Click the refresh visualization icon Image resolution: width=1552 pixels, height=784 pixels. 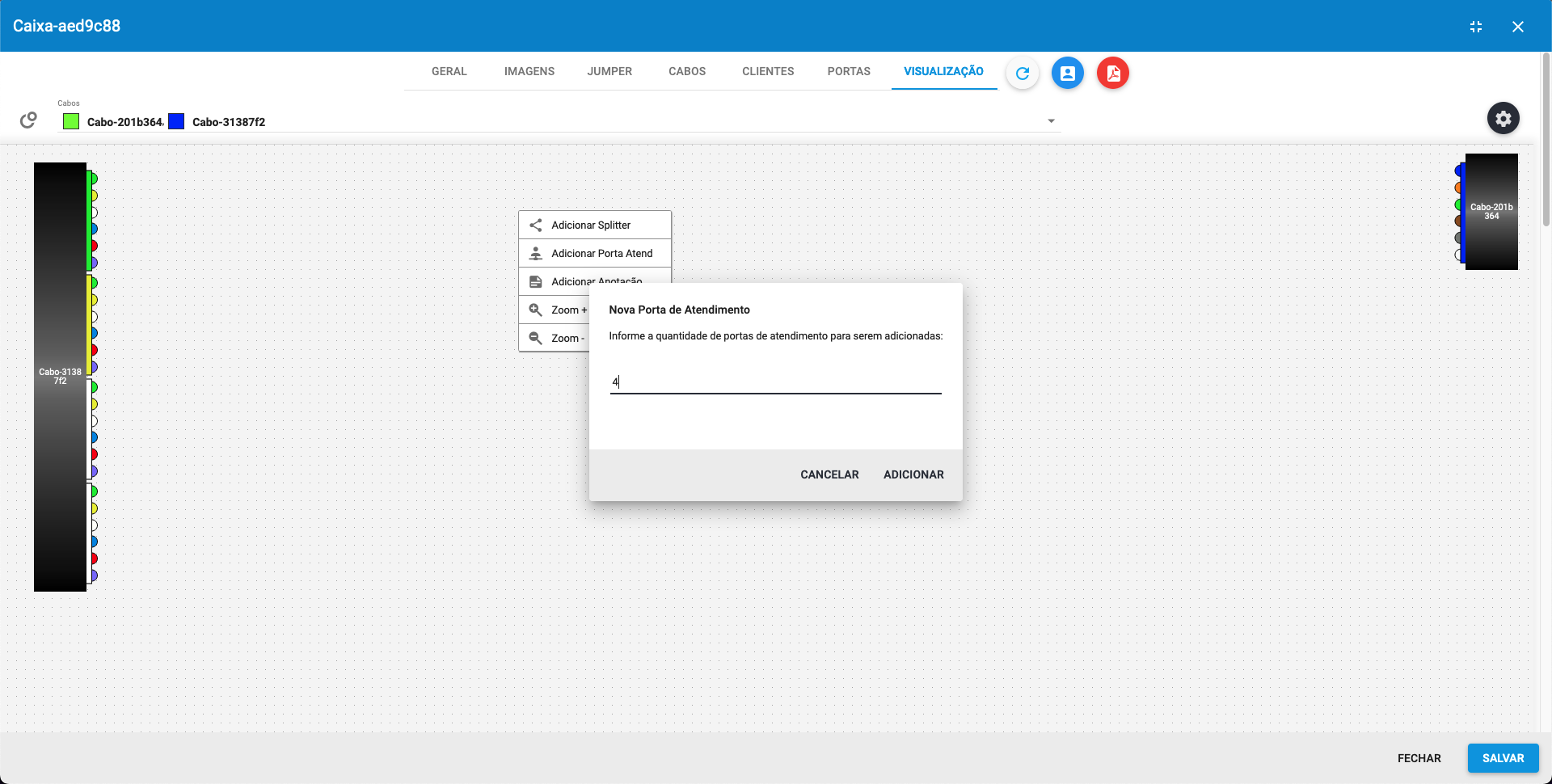(x=1023, y=74)
